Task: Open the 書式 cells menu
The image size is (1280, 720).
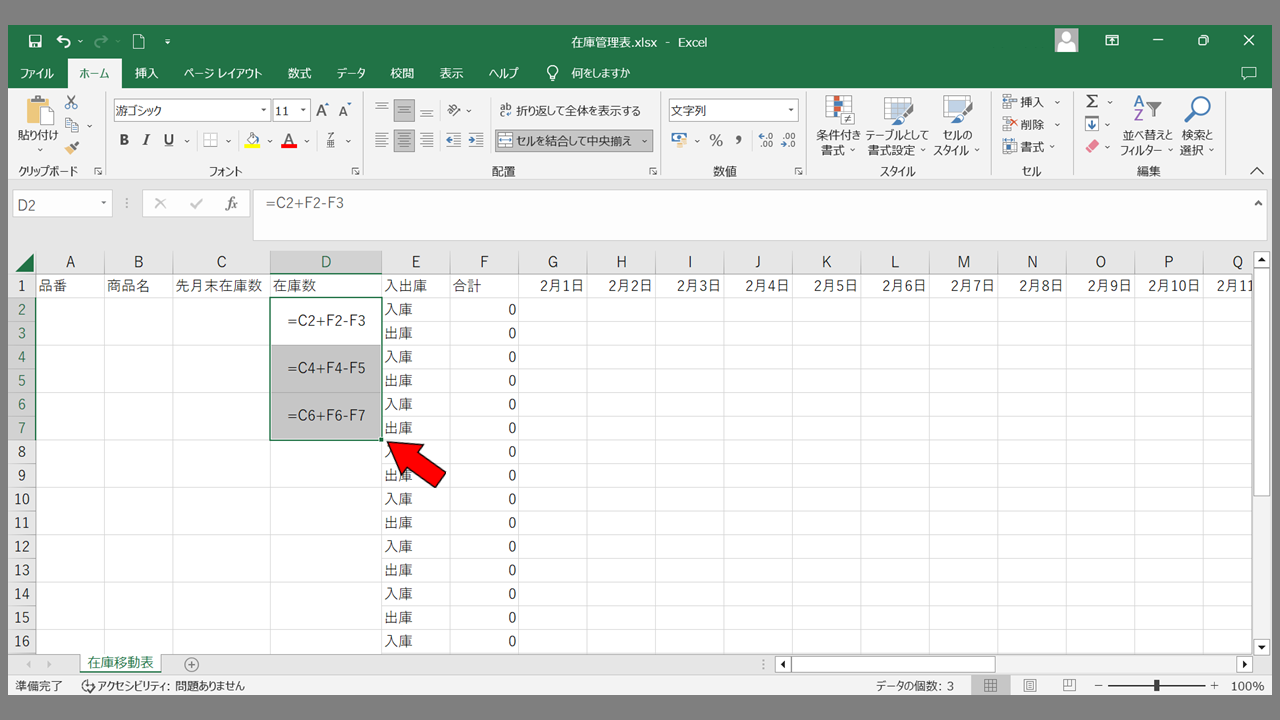Action: tap(1031, 146)
